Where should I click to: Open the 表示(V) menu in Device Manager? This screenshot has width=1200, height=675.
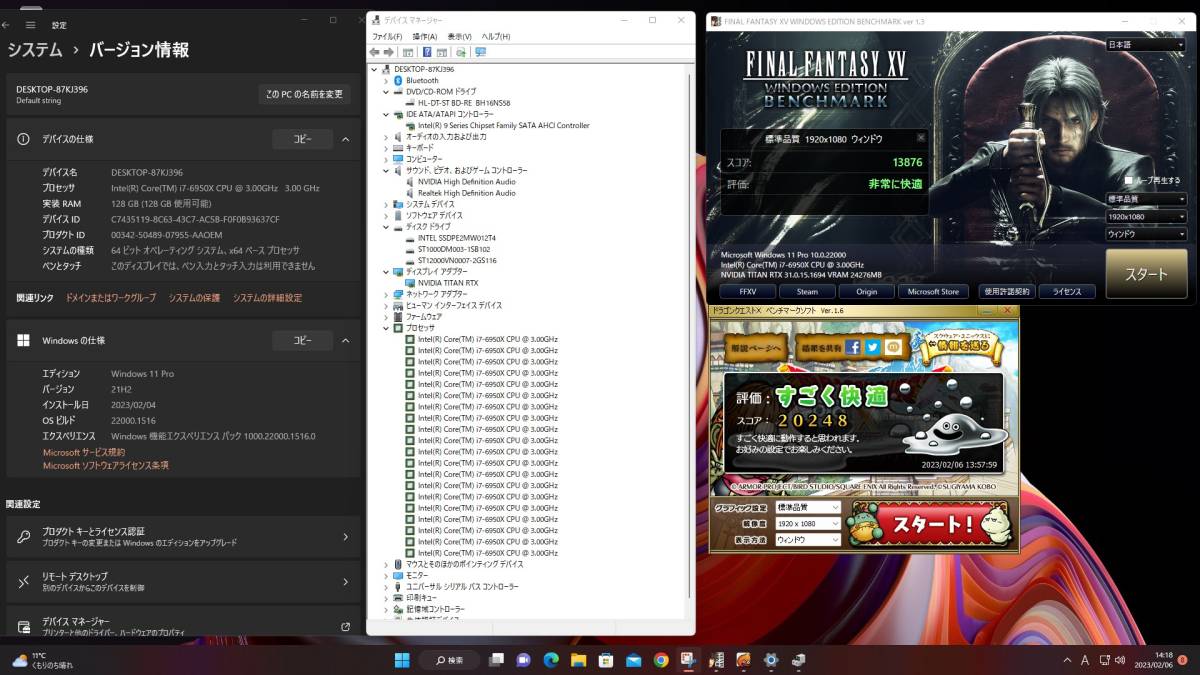point(460,36)
